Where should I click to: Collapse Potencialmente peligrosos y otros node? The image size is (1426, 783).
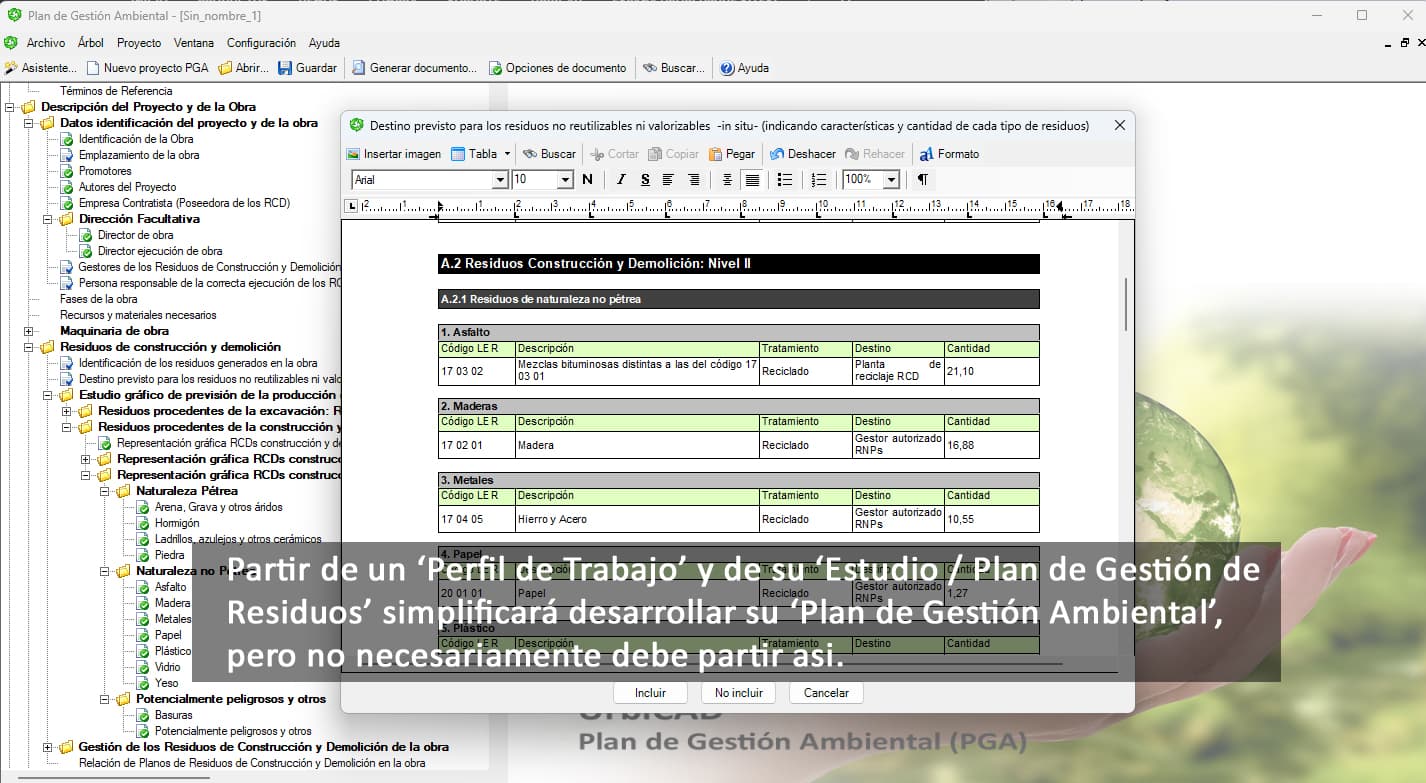click(x=105, y=699)
